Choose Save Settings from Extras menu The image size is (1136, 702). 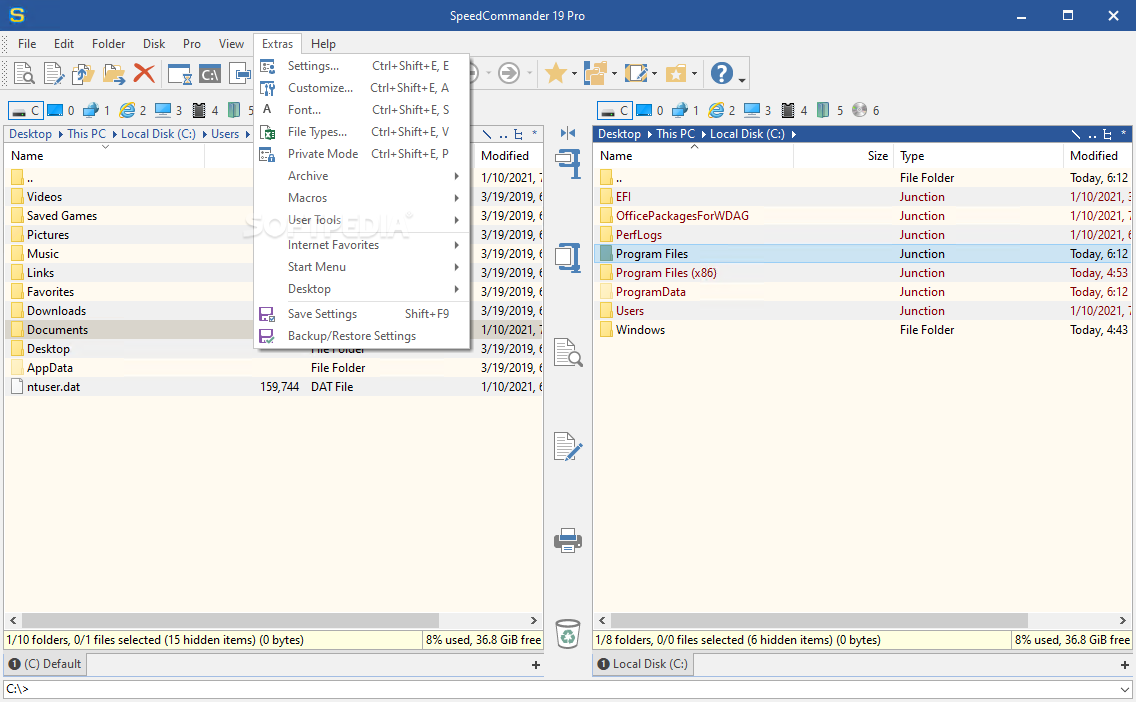362,314
